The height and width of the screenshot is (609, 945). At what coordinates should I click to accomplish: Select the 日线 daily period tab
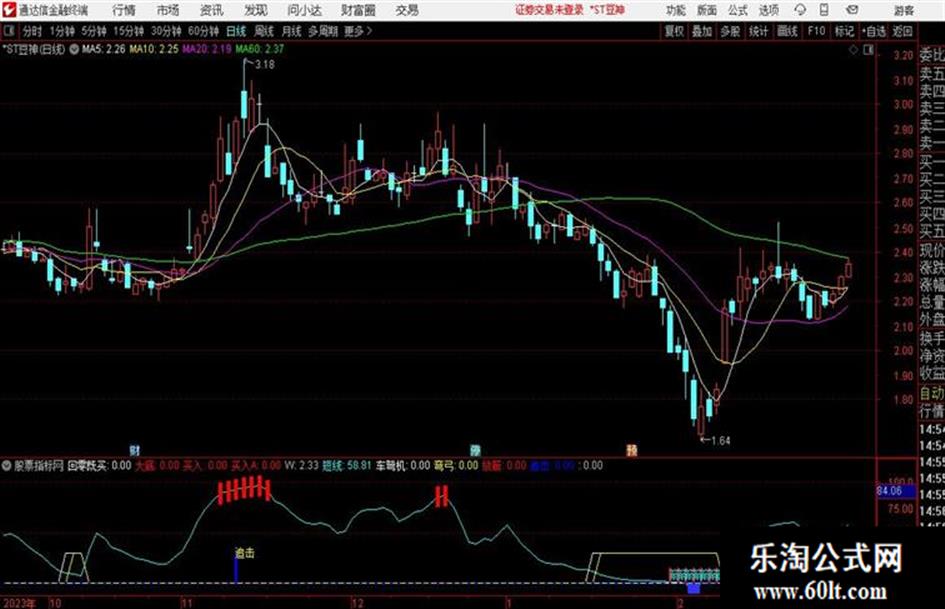[x=236, y=31]
